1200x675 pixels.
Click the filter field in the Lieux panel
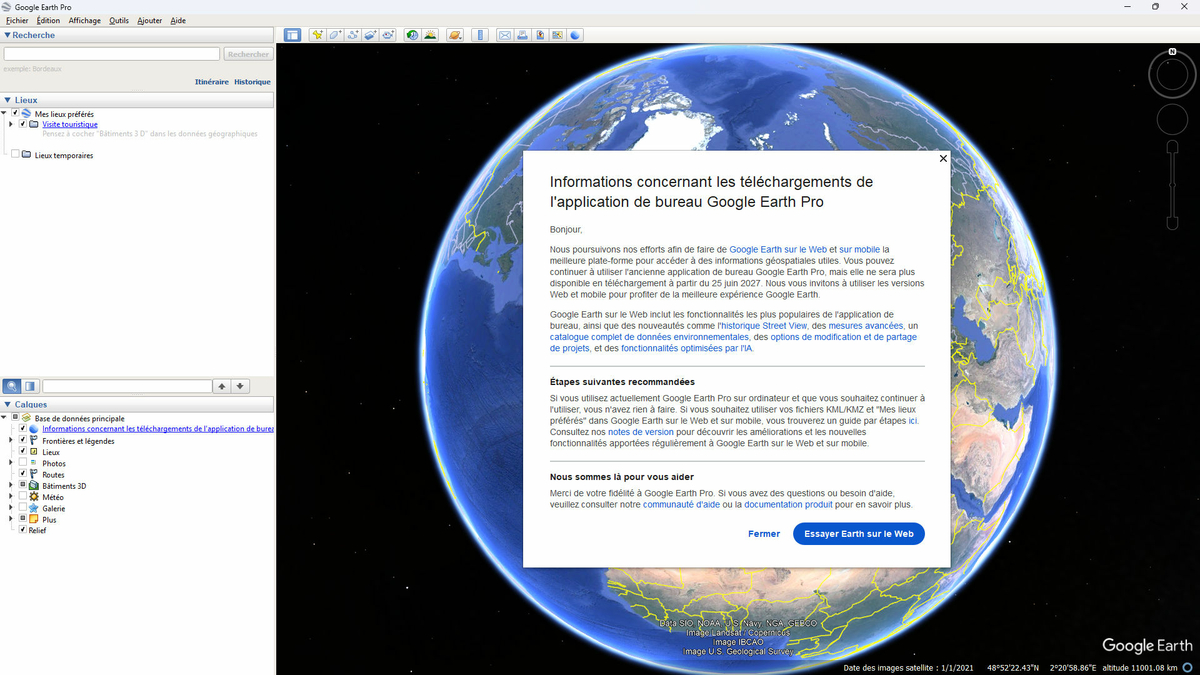[127, 386]
